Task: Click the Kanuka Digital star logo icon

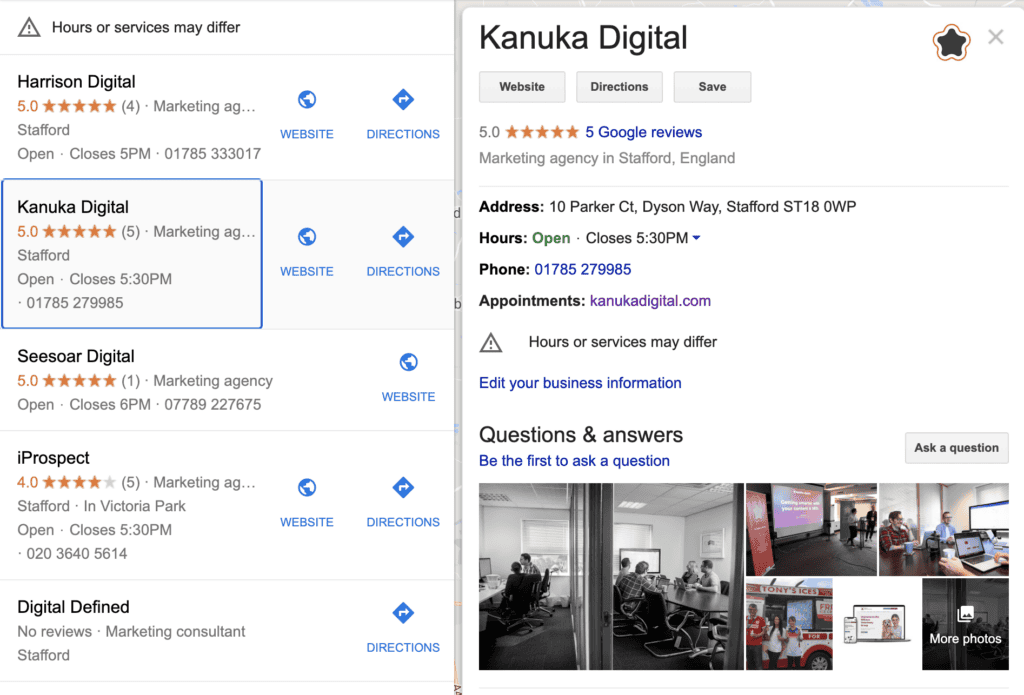Action: [x=952, y=42]
